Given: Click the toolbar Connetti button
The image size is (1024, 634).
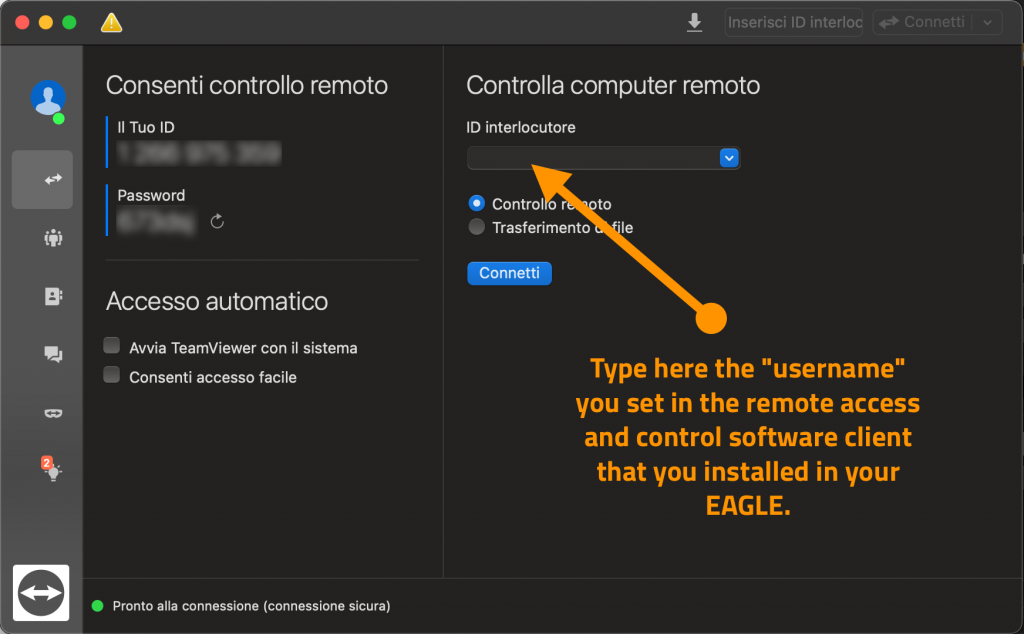Looking at the screenshot, I should pyautogui.click(x=921, y=22).
